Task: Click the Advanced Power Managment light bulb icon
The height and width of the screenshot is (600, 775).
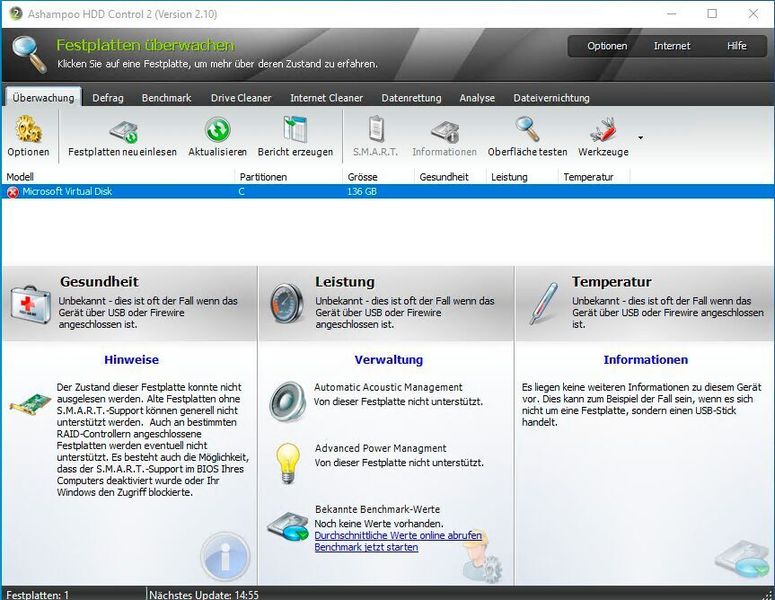Action: tap(288, 463)
